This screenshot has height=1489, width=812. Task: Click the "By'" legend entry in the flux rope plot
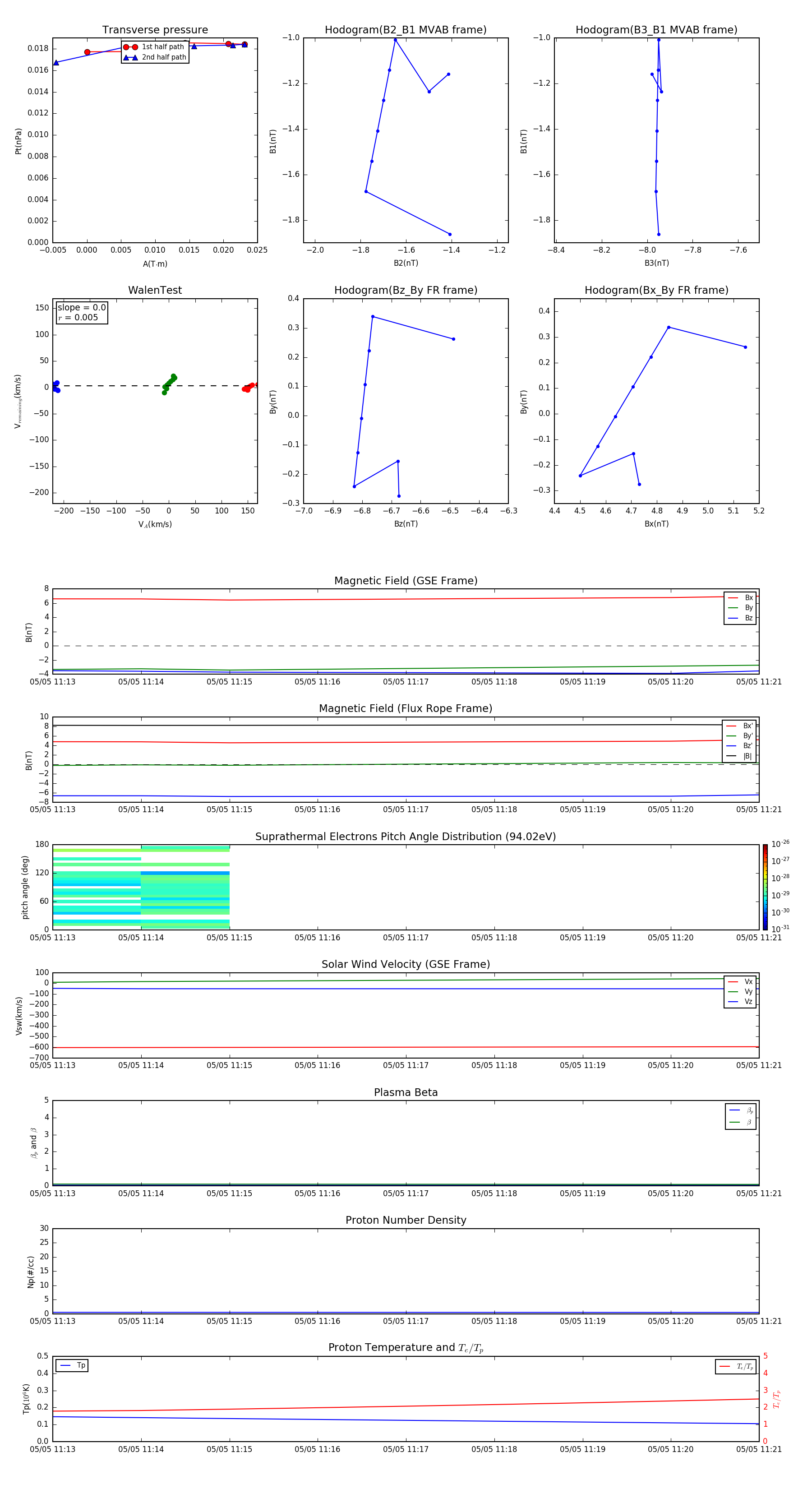pos(739,736)
